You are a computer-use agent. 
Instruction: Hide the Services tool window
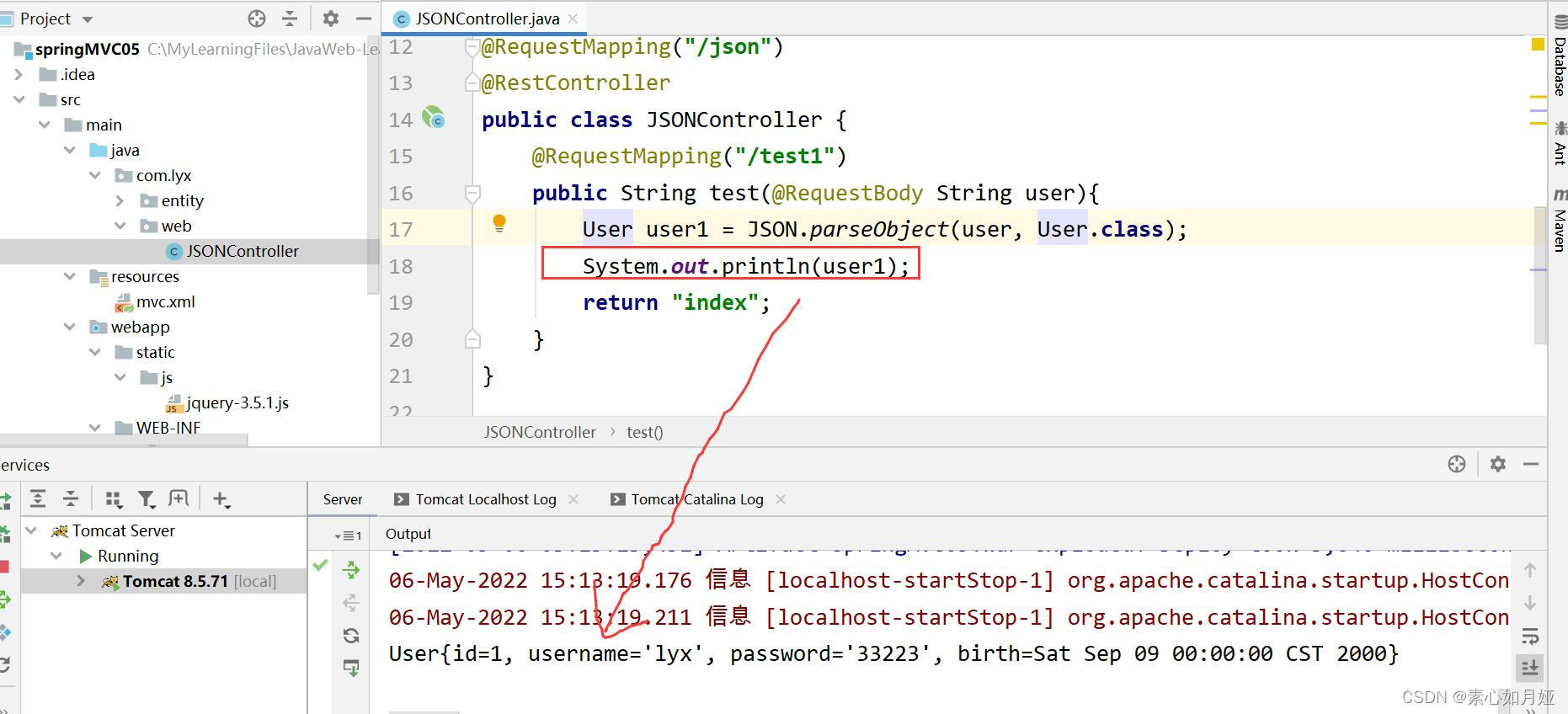1531,464
